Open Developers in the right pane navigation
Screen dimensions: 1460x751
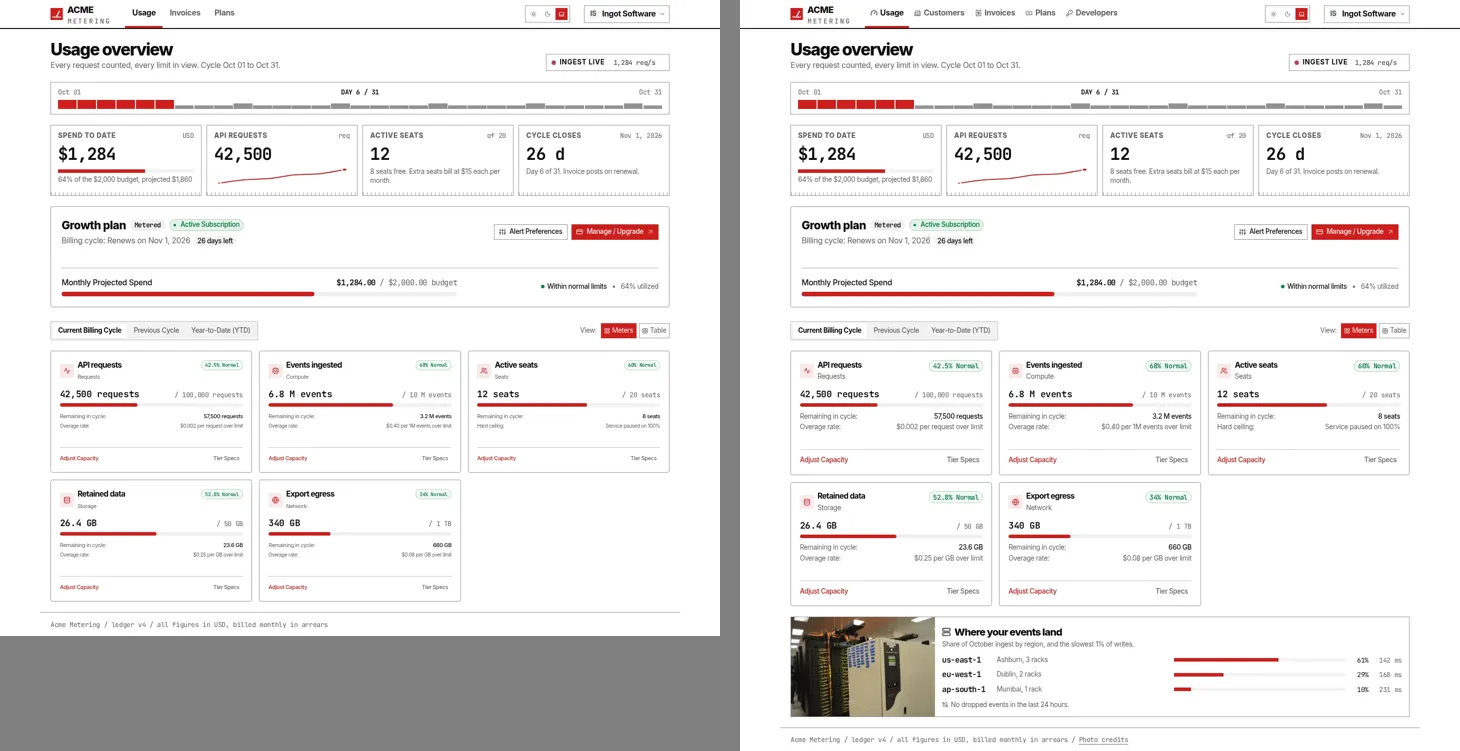[1092, 13]
